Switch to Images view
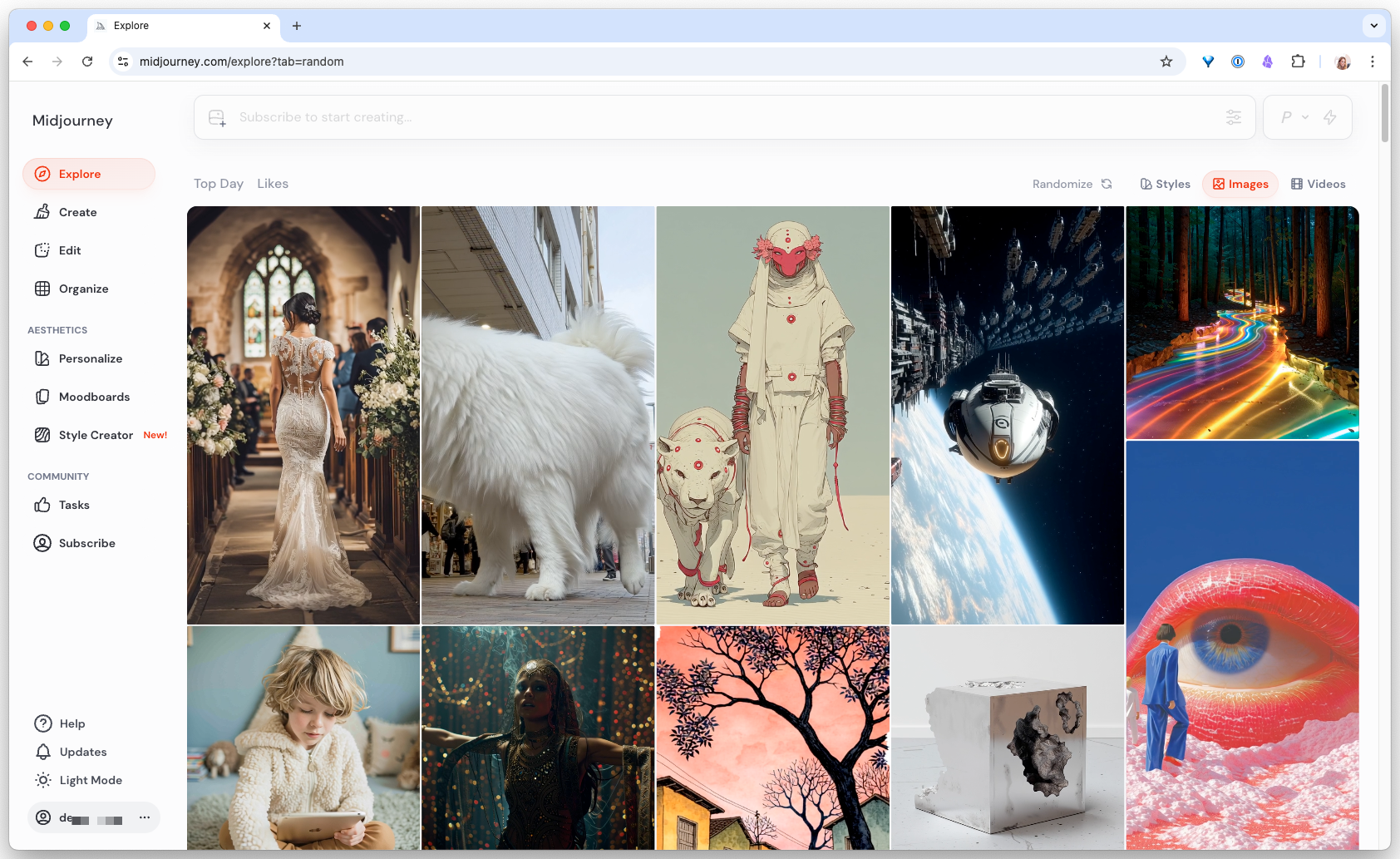The height and width of the screenshot is (859, 1400). 1240,184
